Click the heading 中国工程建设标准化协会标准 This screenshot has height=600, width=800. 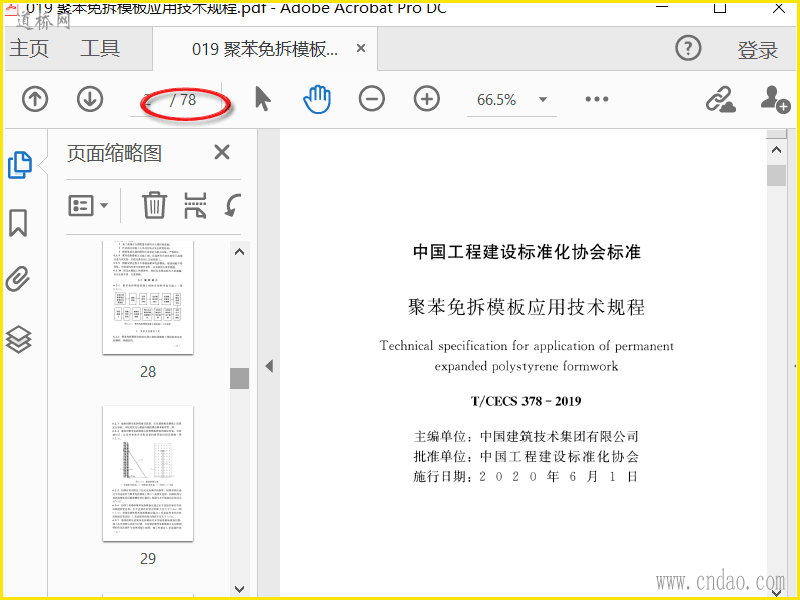tap(527, 252)
